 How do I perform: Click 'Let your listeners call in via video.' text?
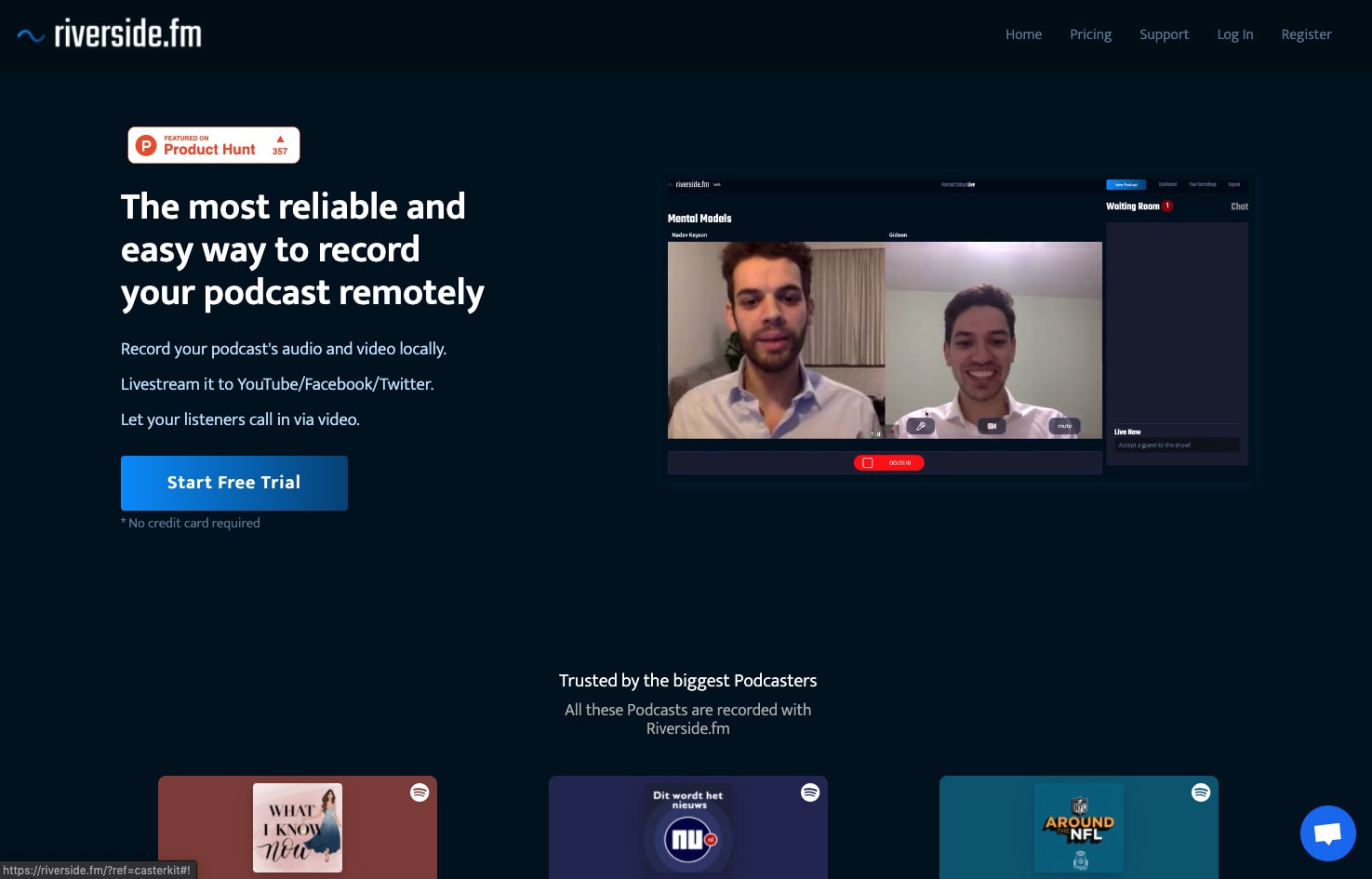[240, 420]
